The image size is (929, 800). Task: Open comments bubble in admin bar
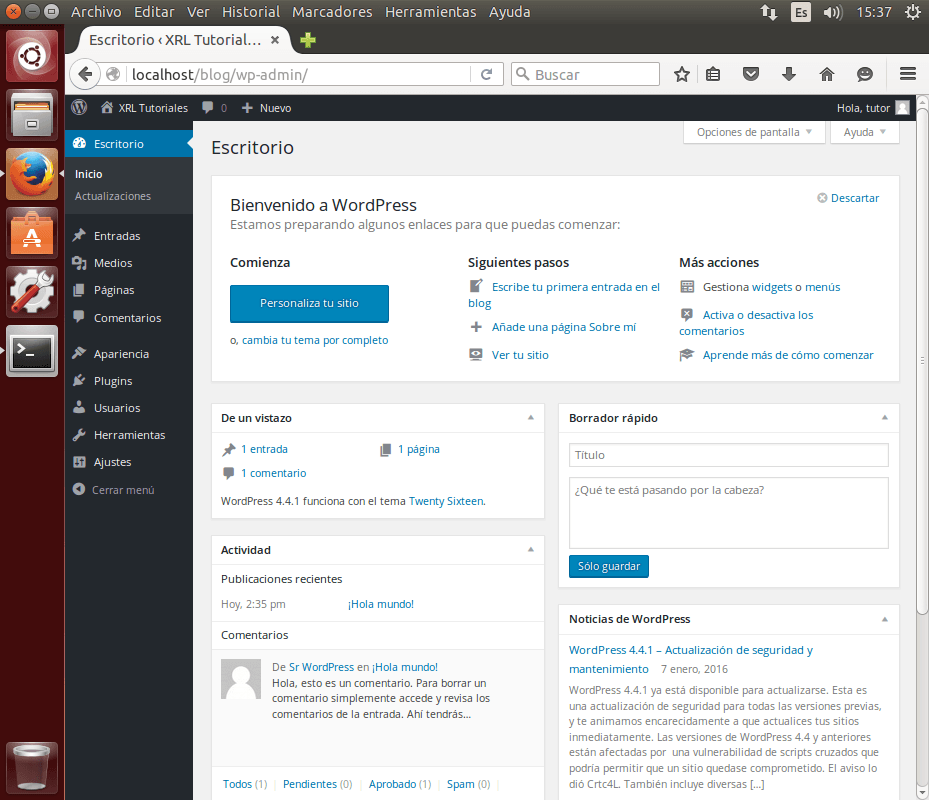coord(214,108)
